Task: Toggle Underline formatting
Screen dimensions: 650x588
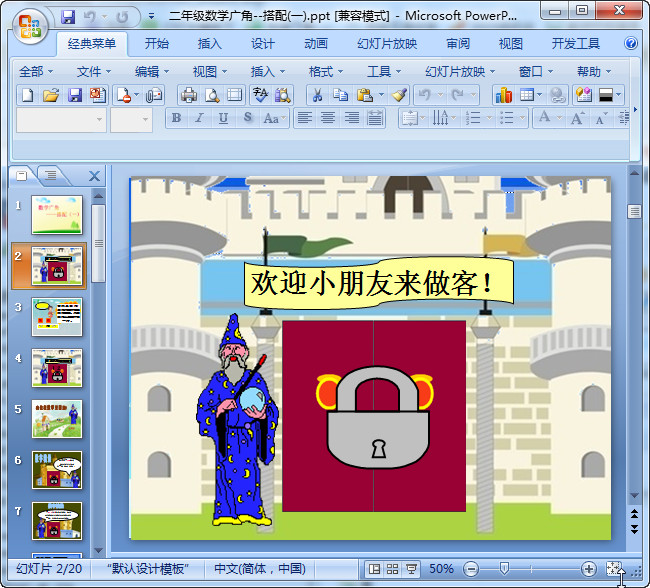Action: click(223, 118)
